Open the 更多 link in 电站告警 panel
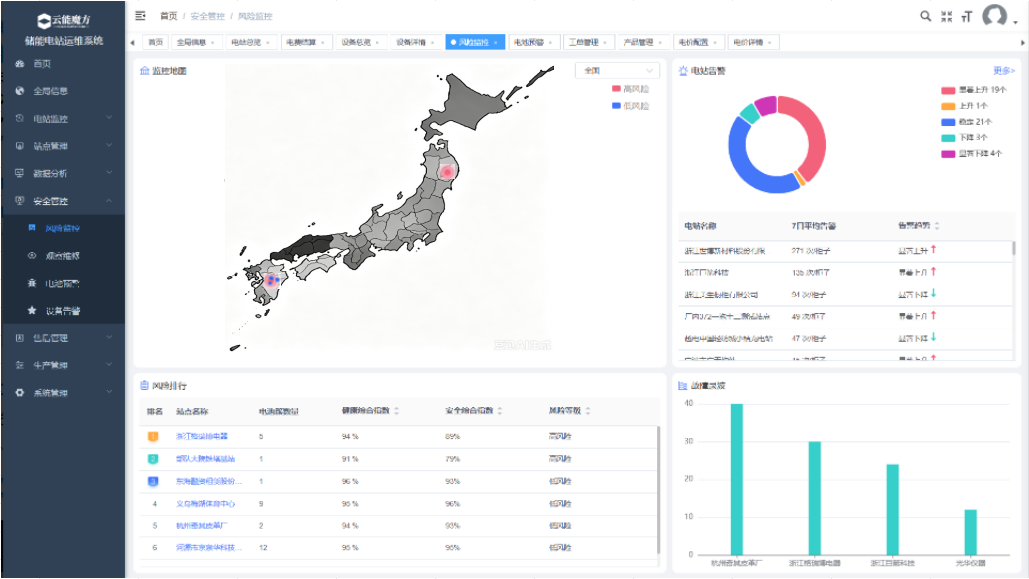 tap(1004, 71)
